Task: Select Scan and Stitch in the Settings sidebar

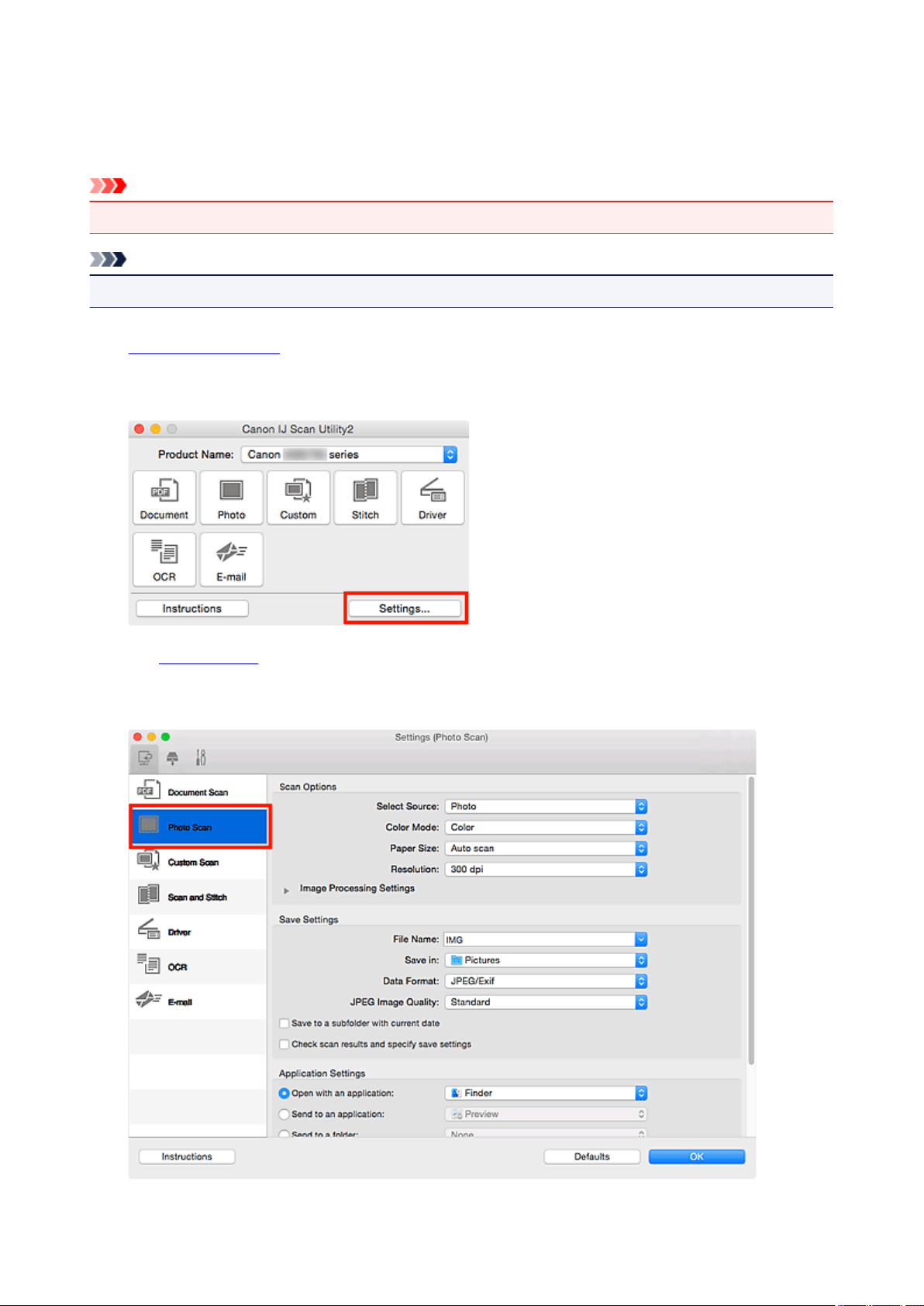Action: tap(198, 896)
